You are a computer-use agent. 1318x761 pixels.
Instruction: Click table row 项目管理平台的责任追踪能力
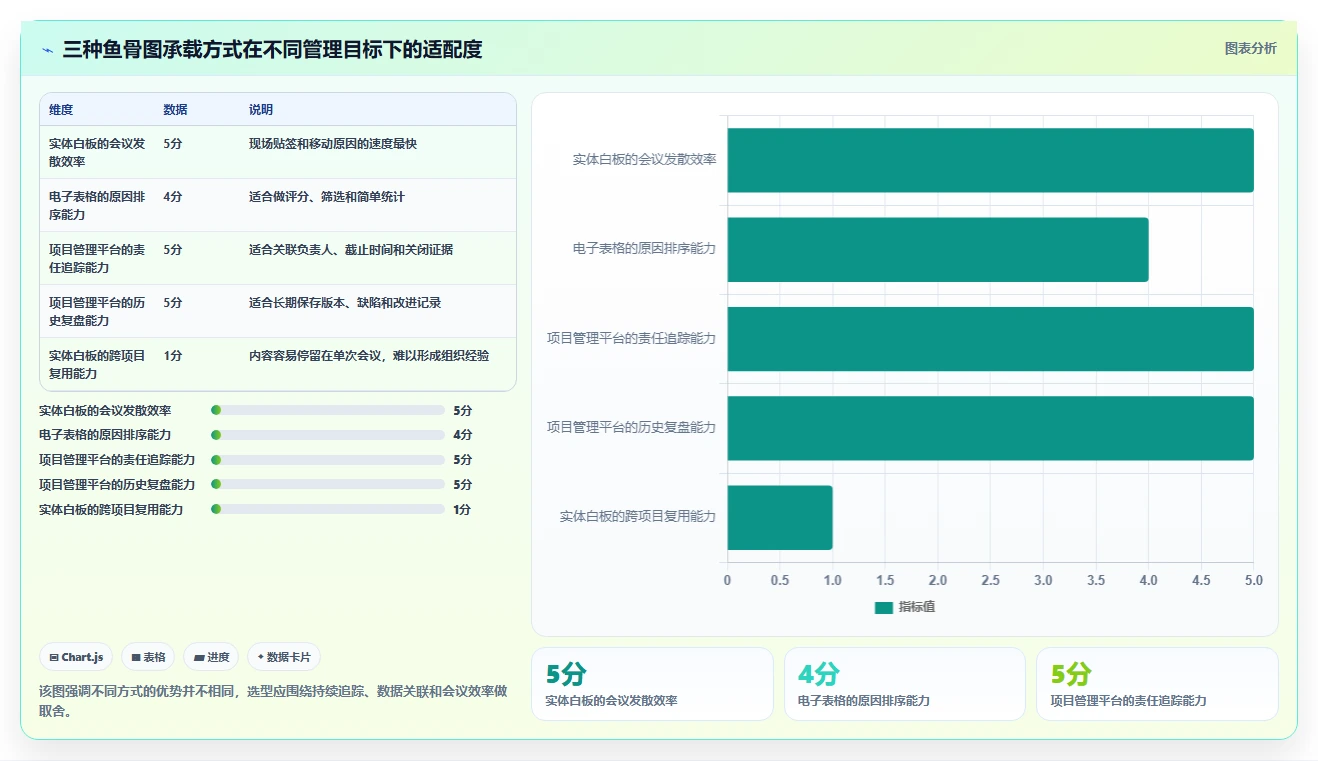click(278, 258)
